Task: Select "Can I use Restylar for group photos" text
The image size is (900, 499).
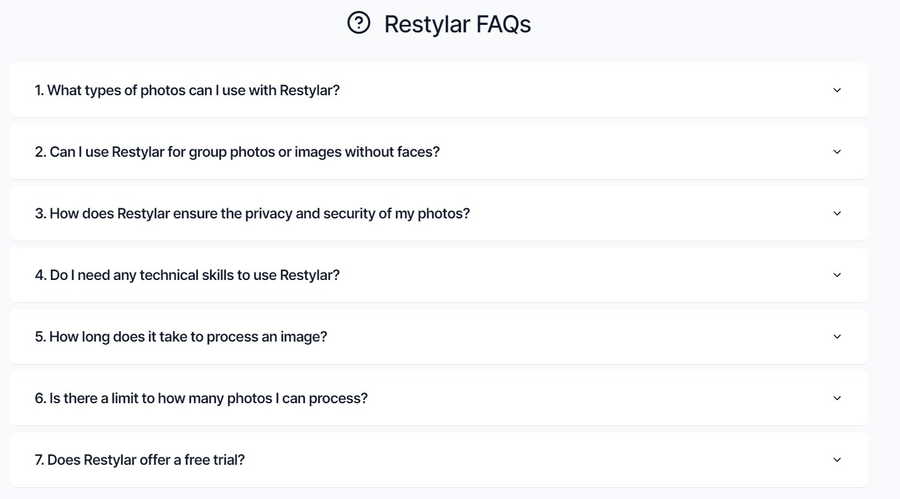Action: pyautogui.click(x=237, y=152)
